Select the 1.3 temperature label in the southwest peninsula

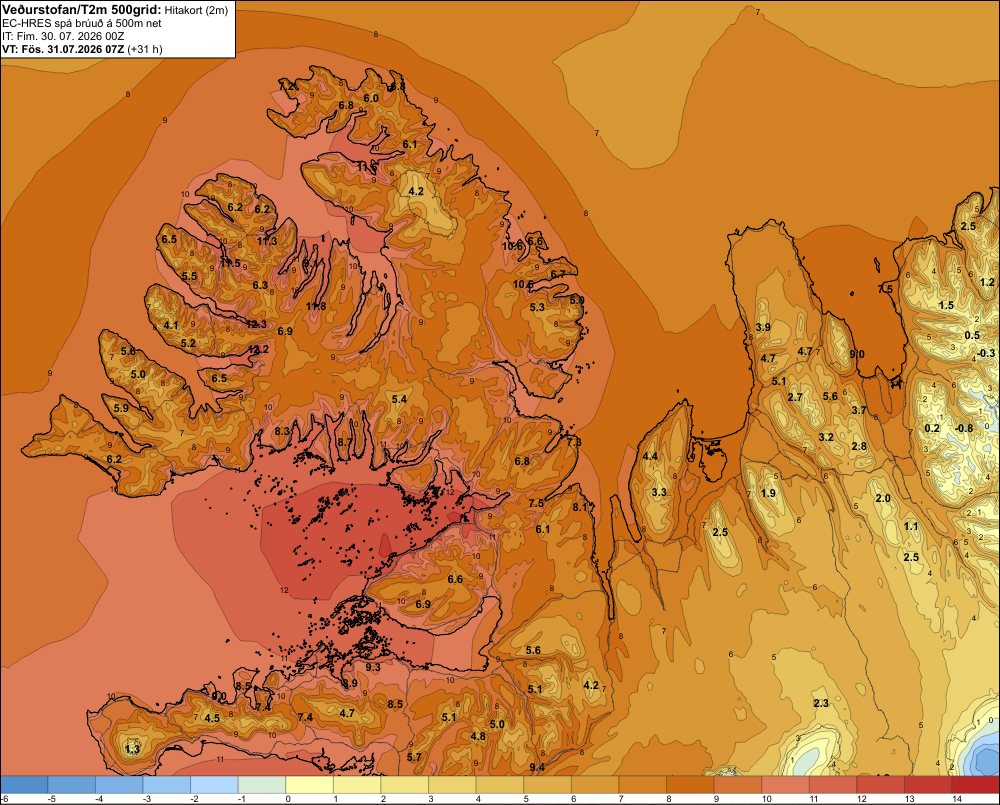click(132, 749)
